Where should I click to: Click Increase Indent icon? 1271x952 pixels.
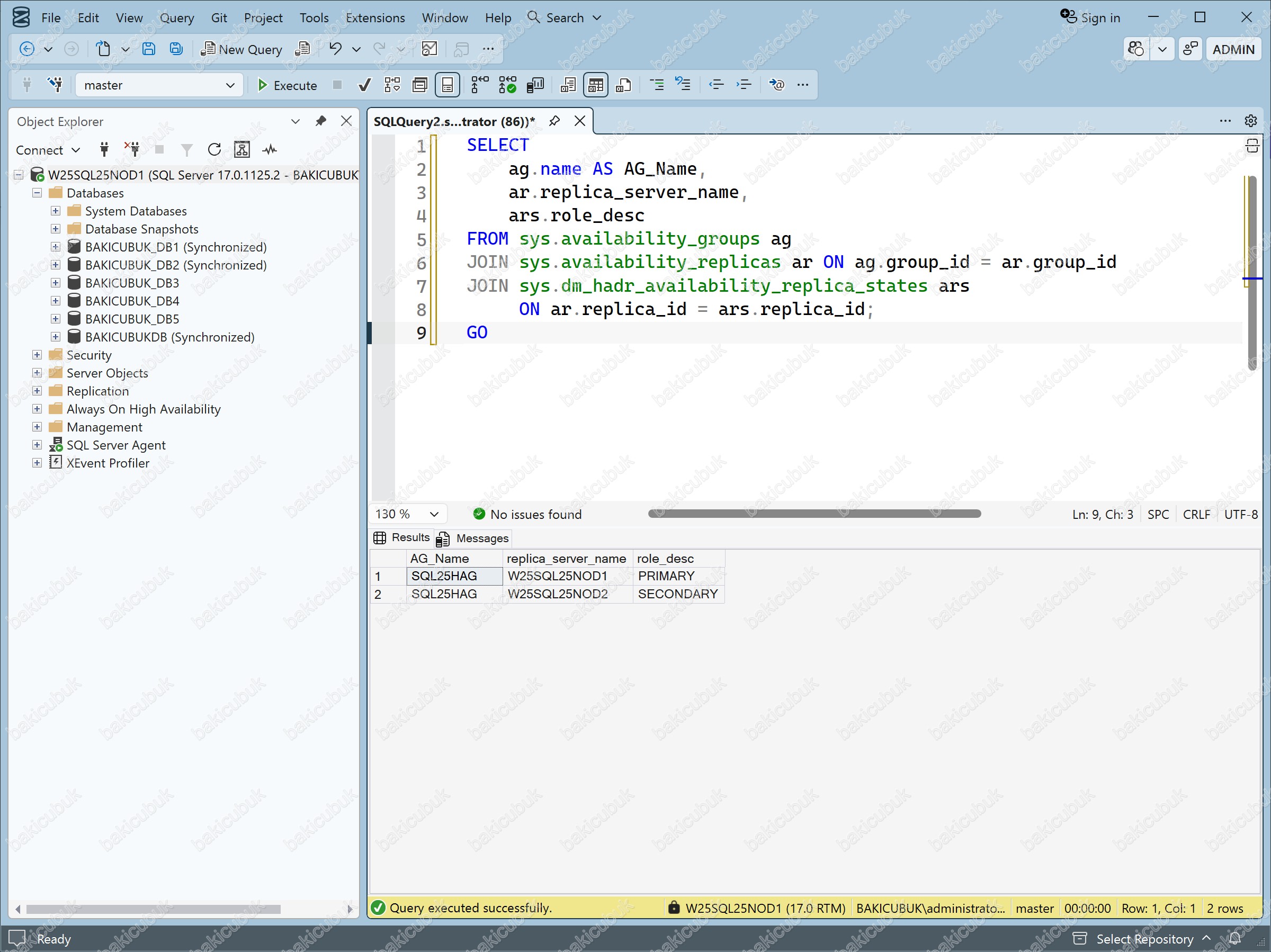(744, 86)
